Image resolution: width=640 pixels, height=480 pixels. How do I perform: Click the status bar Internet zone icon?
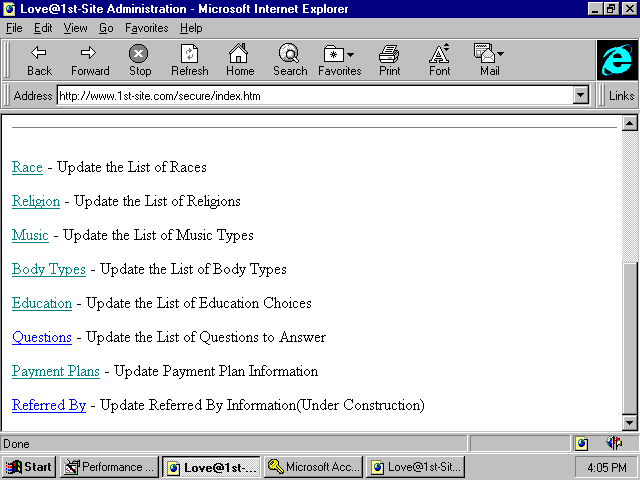pyautogui.click(x=581, y=443)
